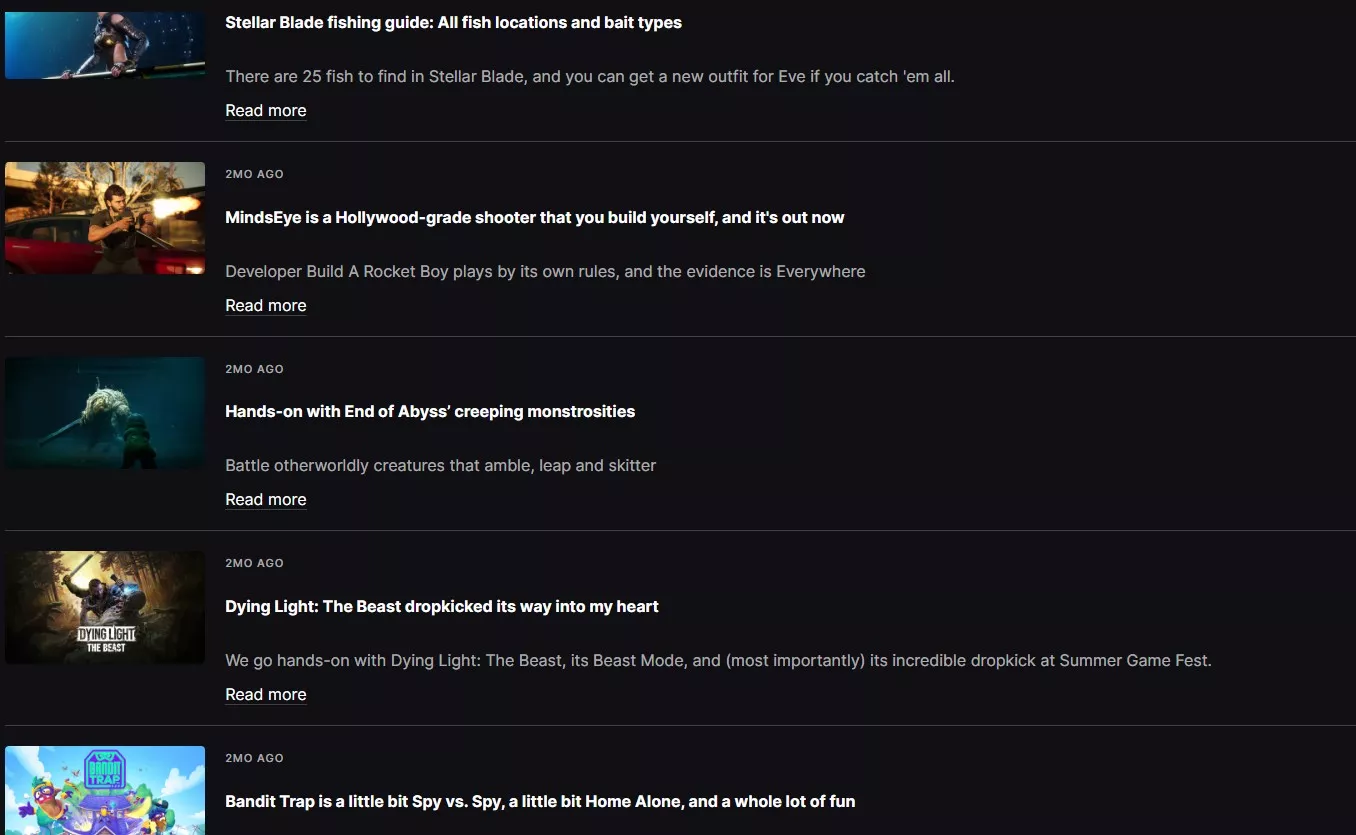Viewport: 1356px width, 835px height.
Task: Open the End of Abyss creature thumbnail
Action: point(105,413)
